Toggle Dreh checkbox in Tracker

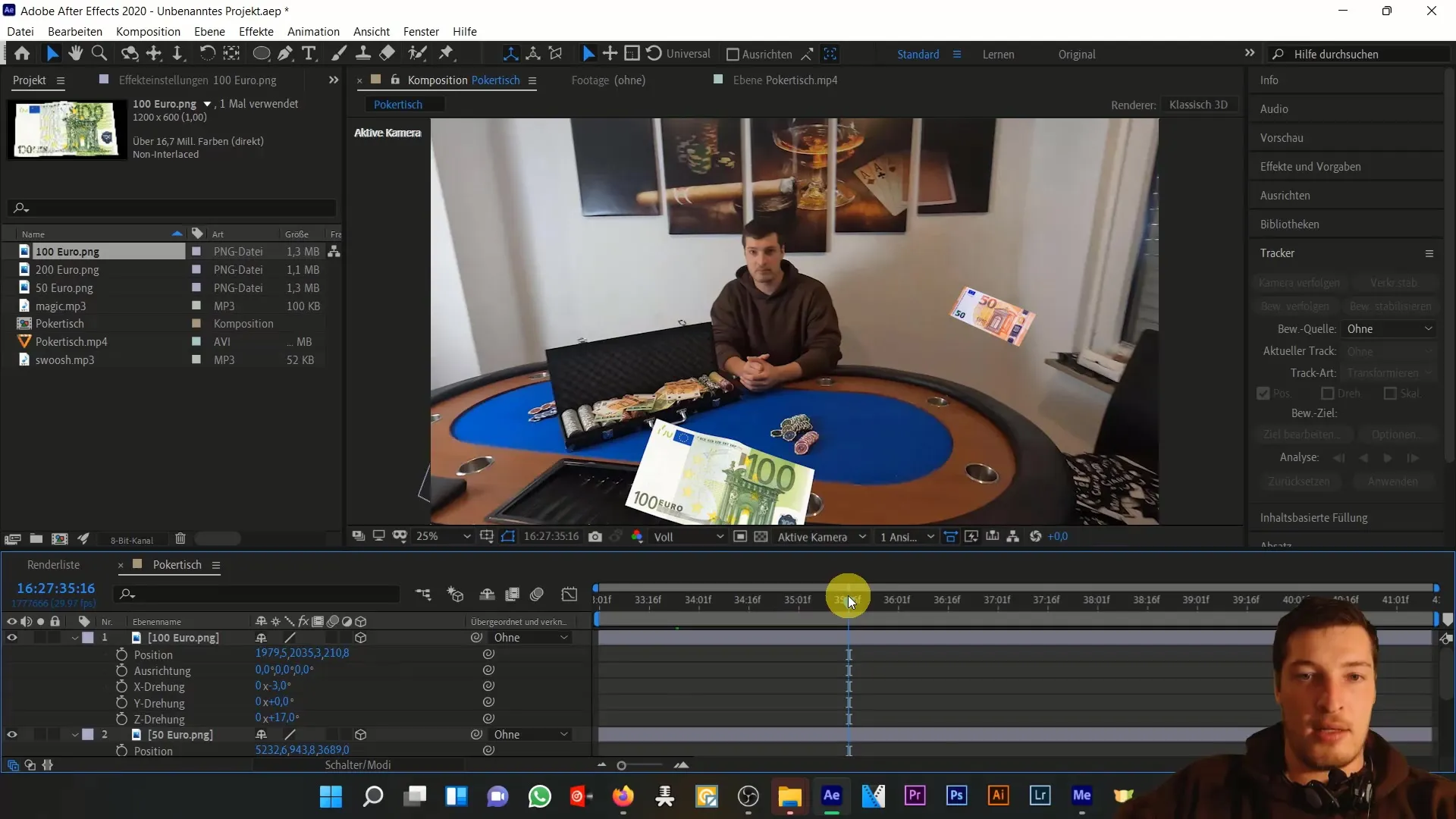1328,394
